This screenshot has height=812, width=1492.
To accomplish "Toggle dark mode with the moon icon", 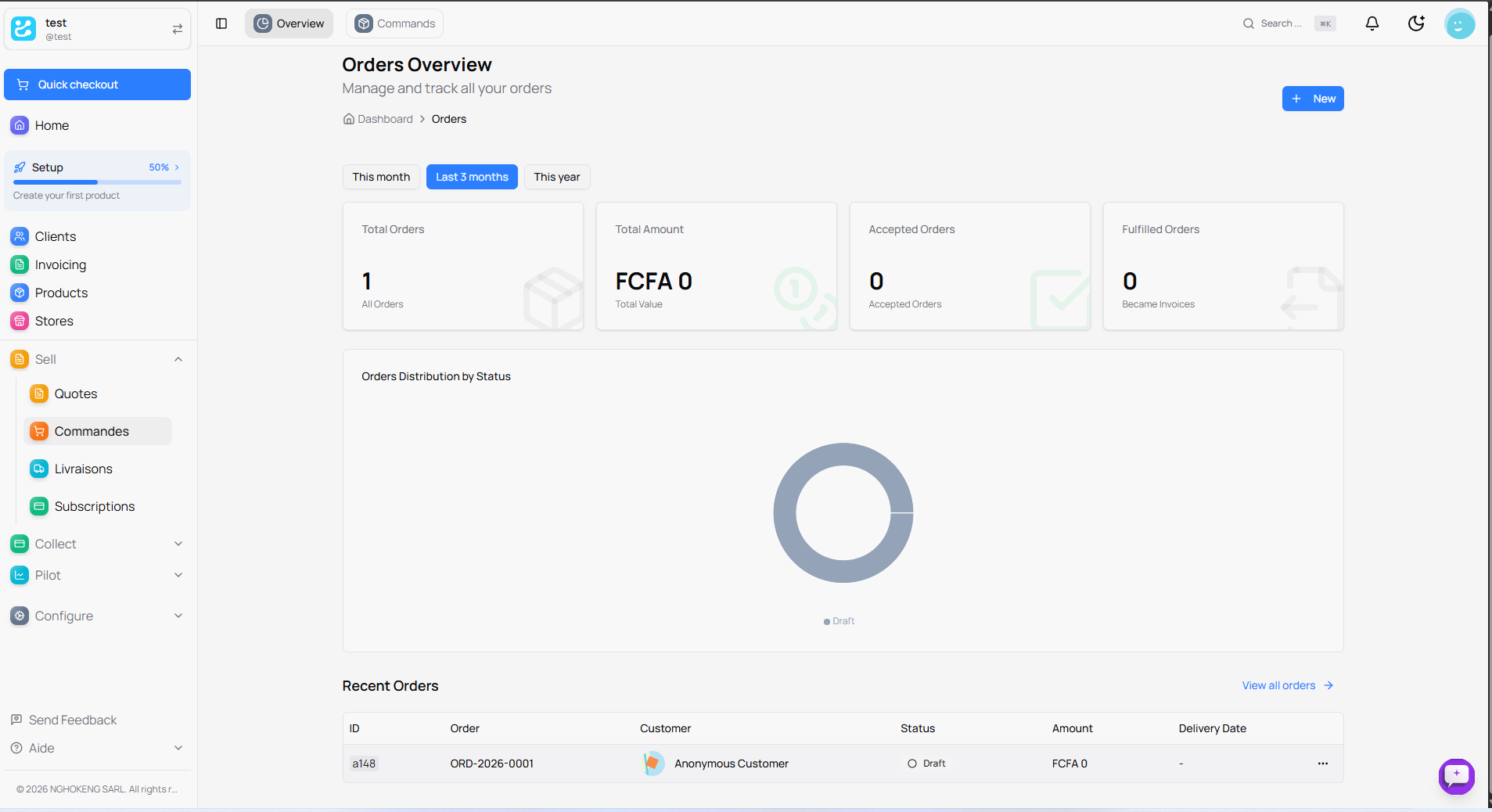I will pyautogui.click(x=1415, y=23).
